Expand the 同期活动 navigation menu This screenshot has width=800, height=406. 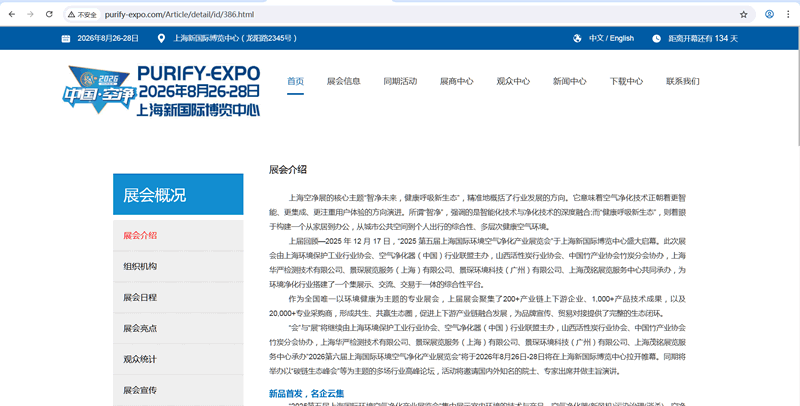(x=399, y=81)
